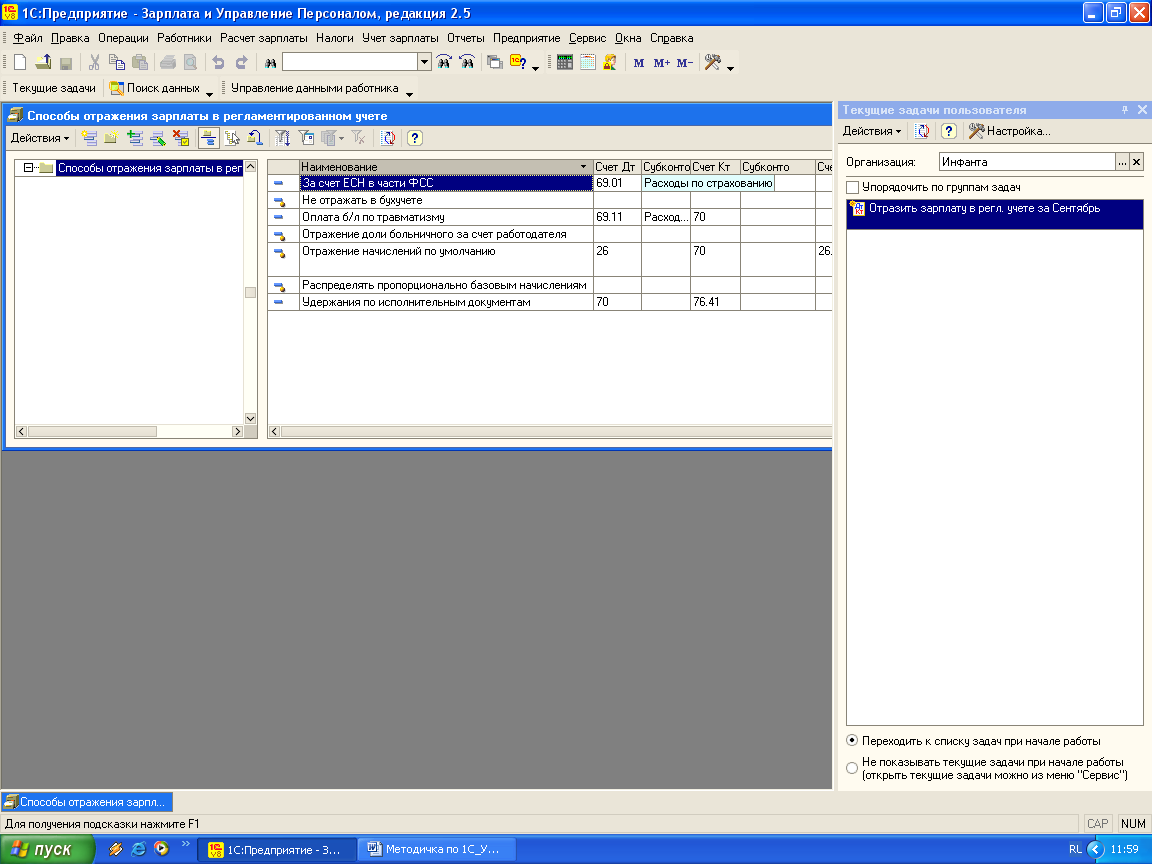Open the Справка menu
This screenshot has width=1152, height=864.
click(x=672, y=38)
